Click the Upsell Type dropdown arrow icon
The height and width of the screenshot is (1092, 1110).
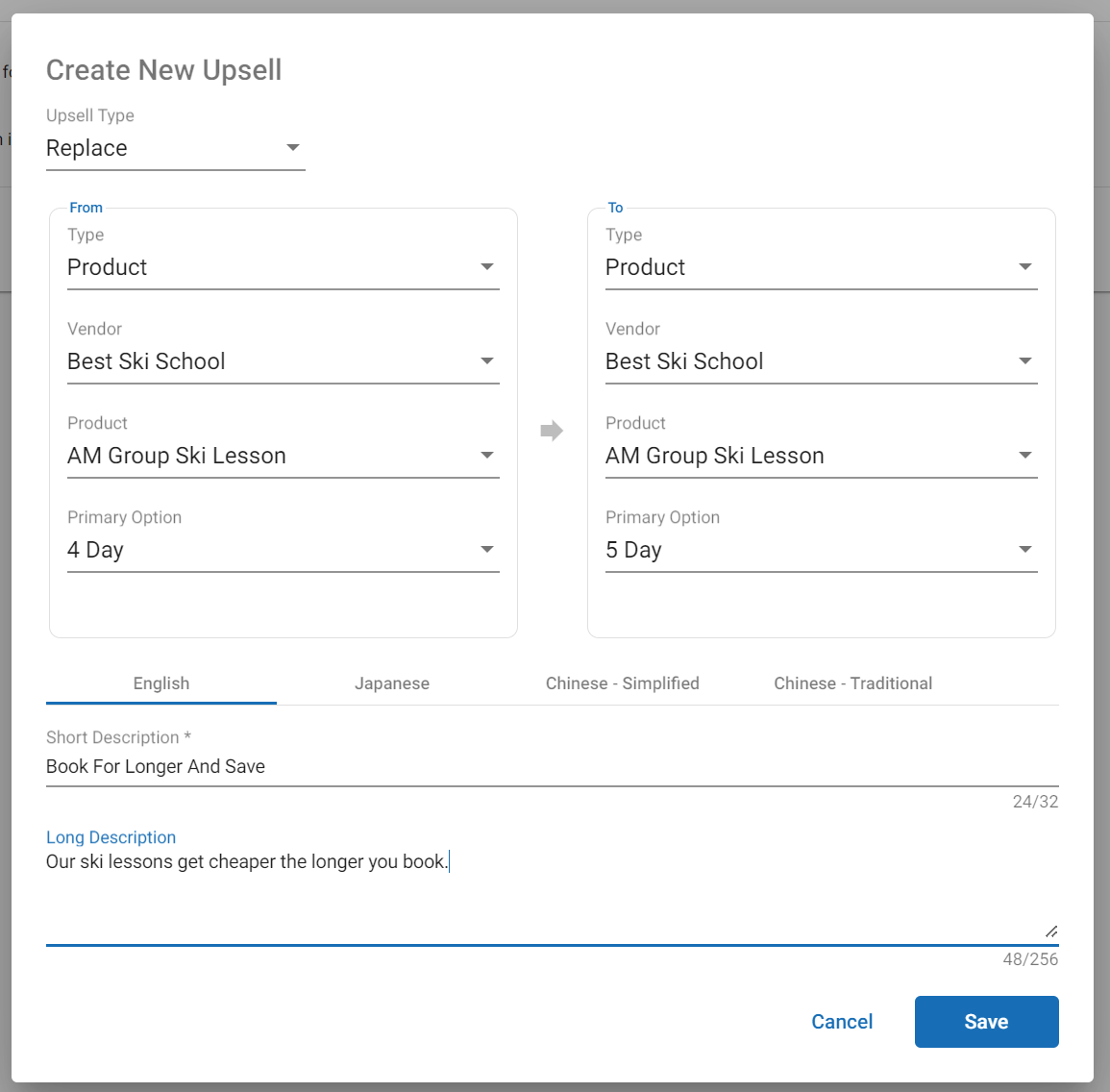(x=293, y=148)
